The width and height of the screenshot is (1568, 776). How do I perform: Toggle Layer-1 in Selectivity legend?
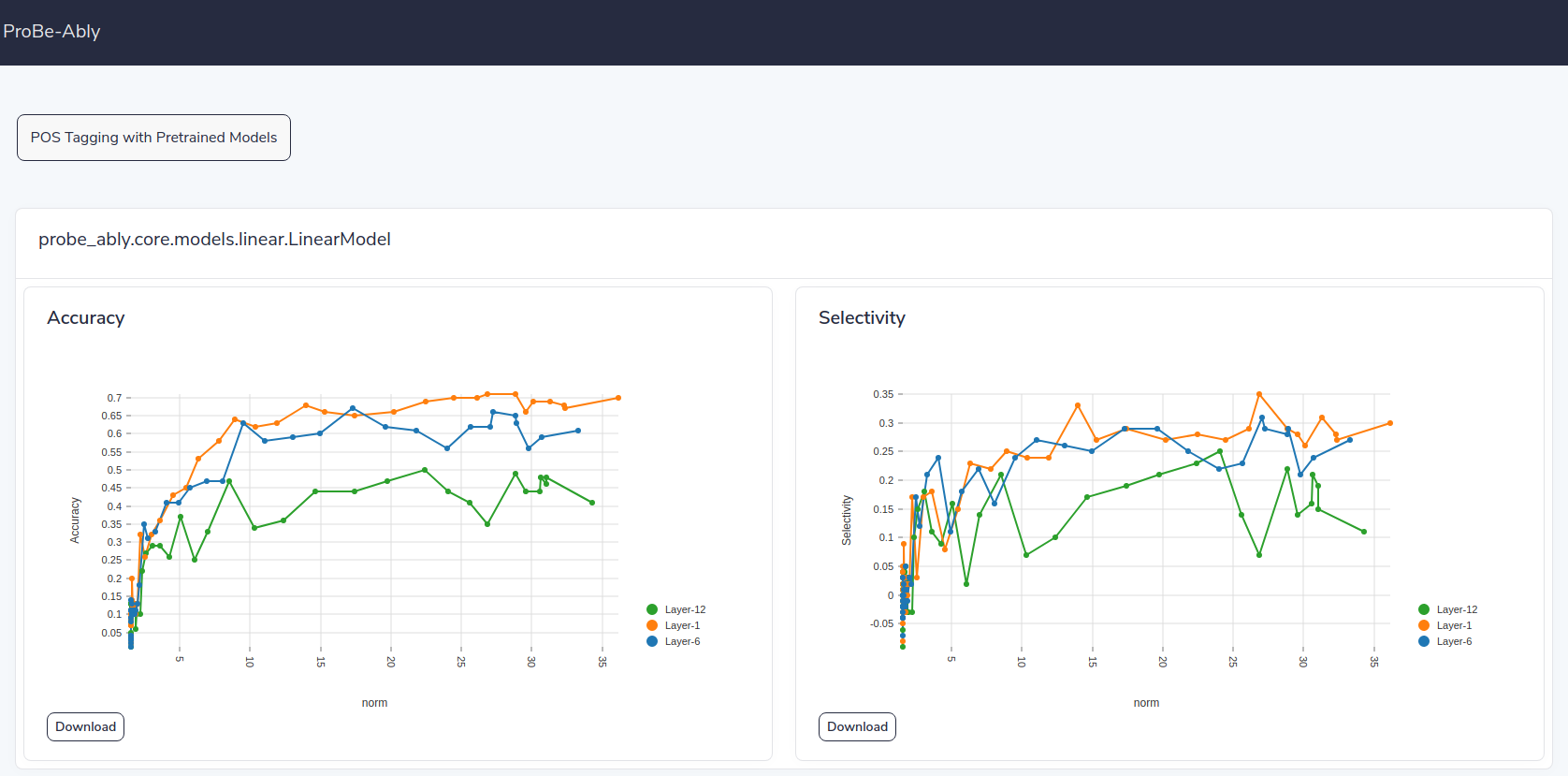[1445, 625]
